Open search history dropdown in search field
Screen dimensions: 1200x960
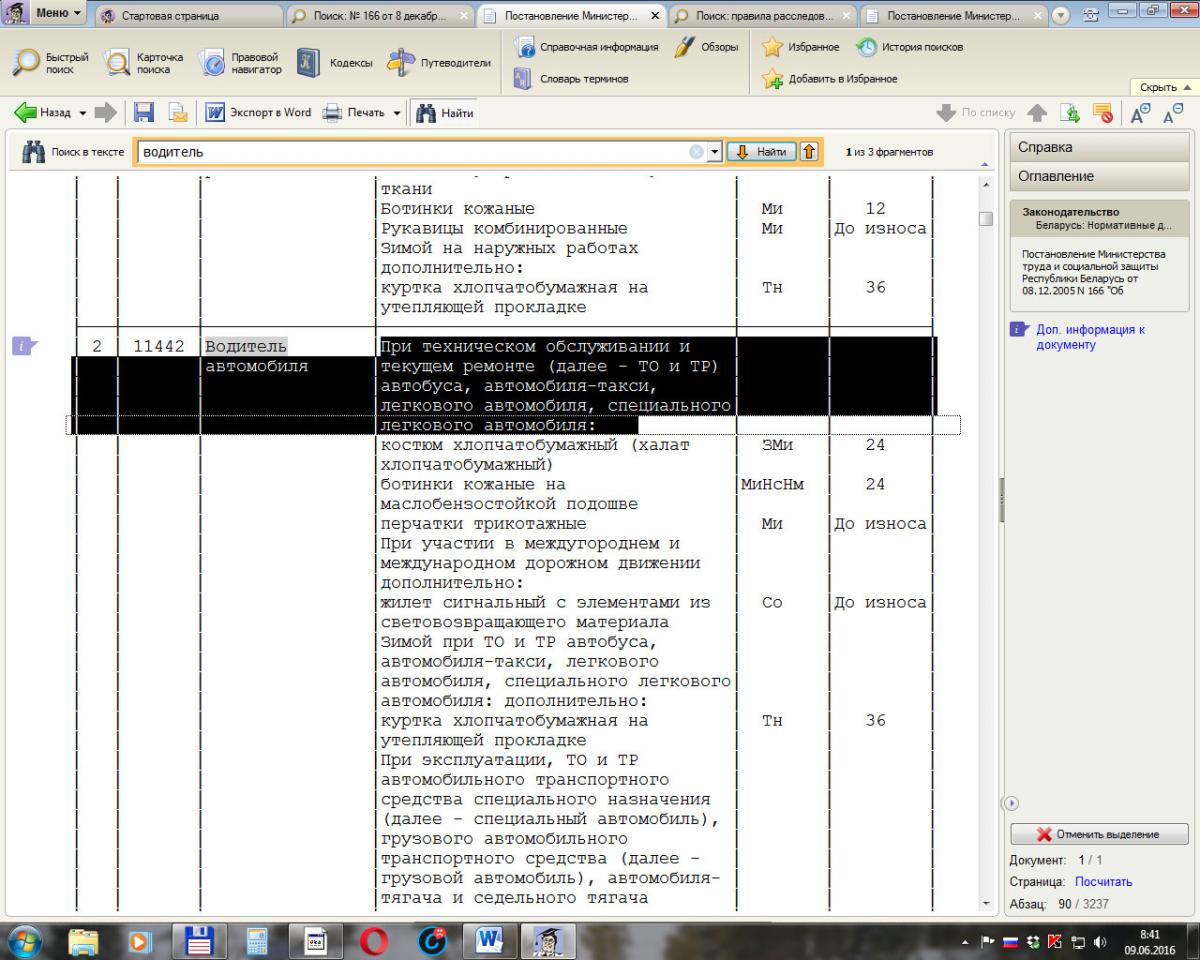[x=715, y=152]
